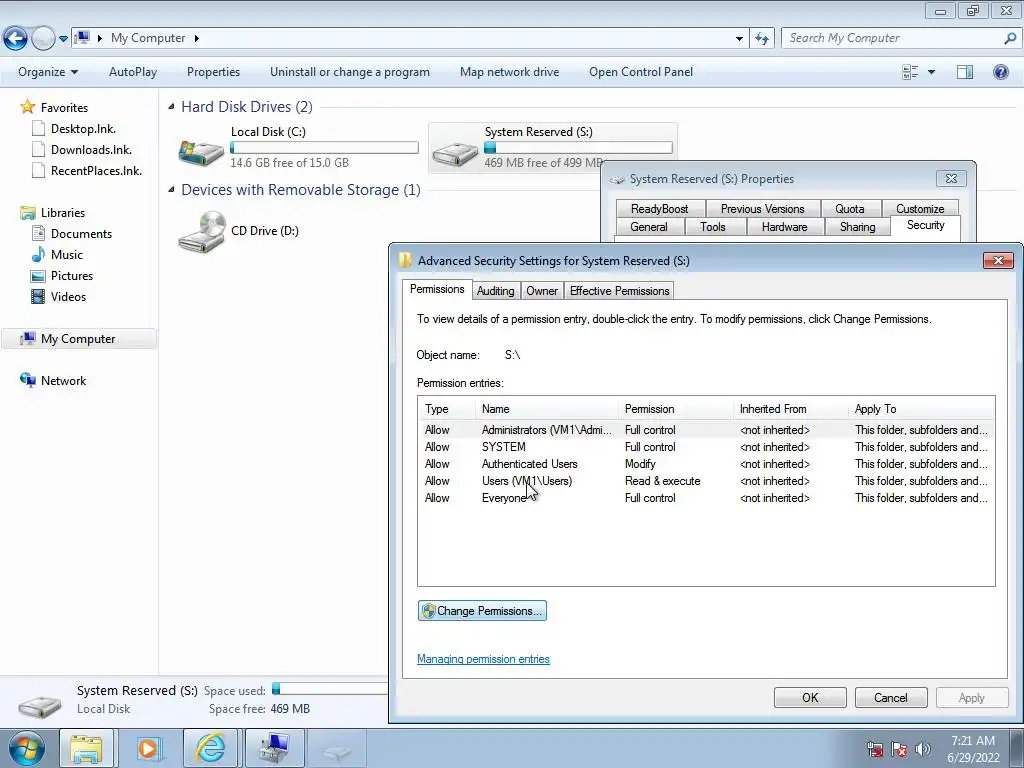1024x768 pixels.
Task: Click the Back navigation arrow
Action: (16, 39)
